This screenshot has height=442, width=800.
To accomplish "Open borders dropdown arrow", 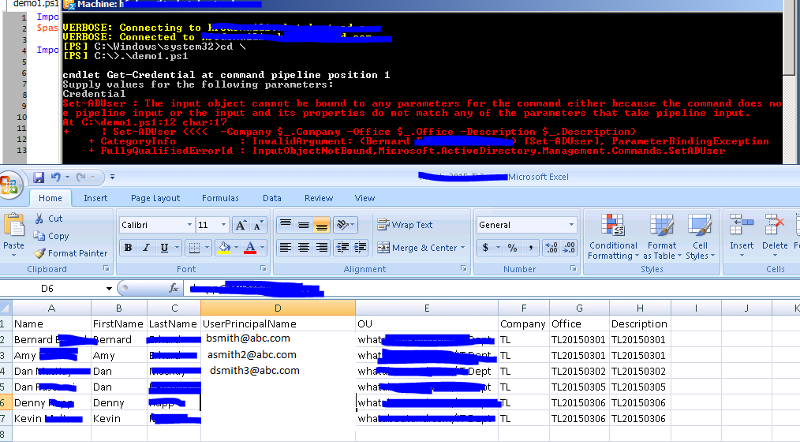I will tap(207, 248).
